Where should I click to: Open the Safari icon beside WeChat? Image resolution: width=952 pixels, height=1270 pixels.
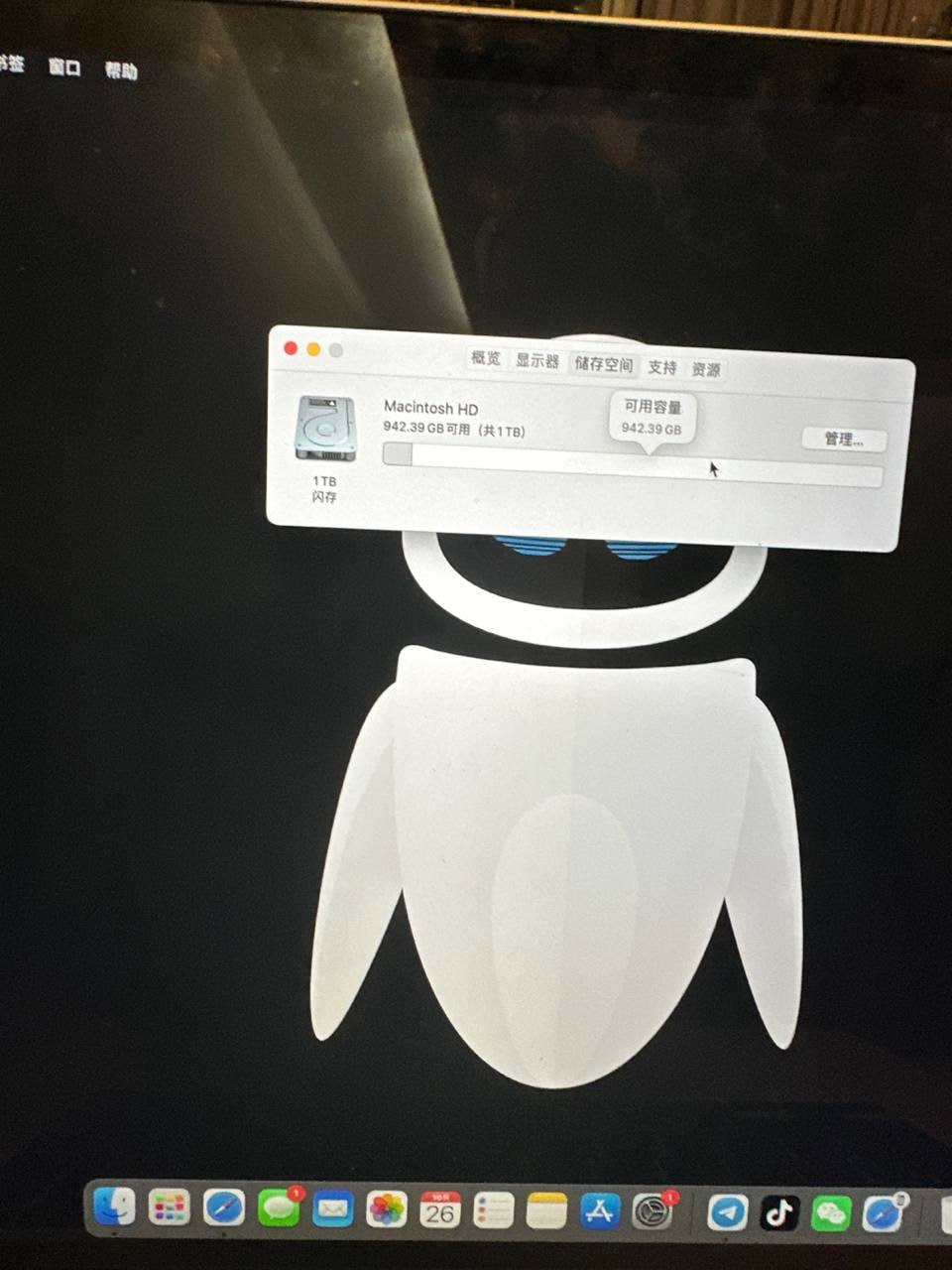point(883,1212)
